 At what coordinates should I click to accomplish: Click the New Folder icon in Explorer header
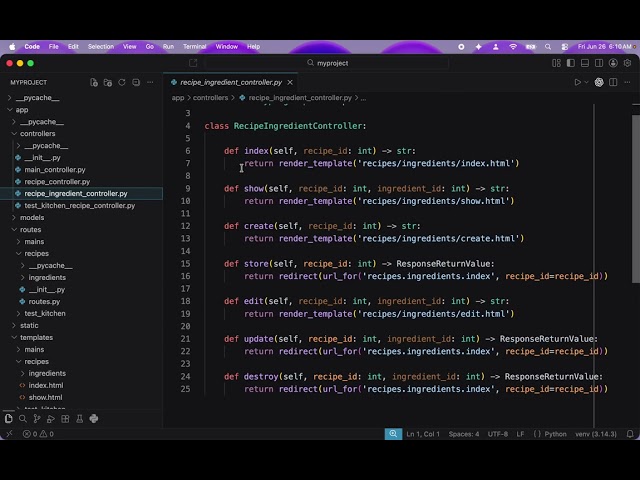(x=108, y=82)
